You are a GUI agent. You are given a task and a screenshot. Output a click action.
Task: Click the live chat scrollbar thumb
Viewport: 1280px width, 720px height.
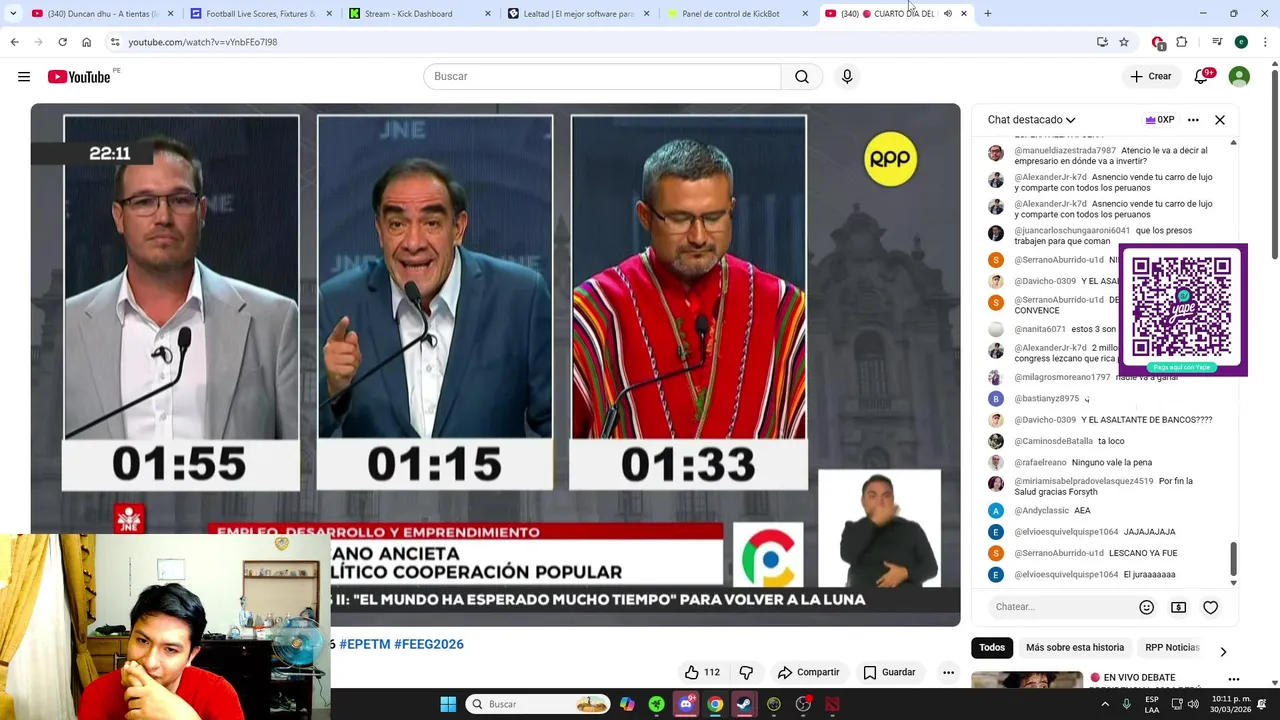click(x=1233, y=559)
